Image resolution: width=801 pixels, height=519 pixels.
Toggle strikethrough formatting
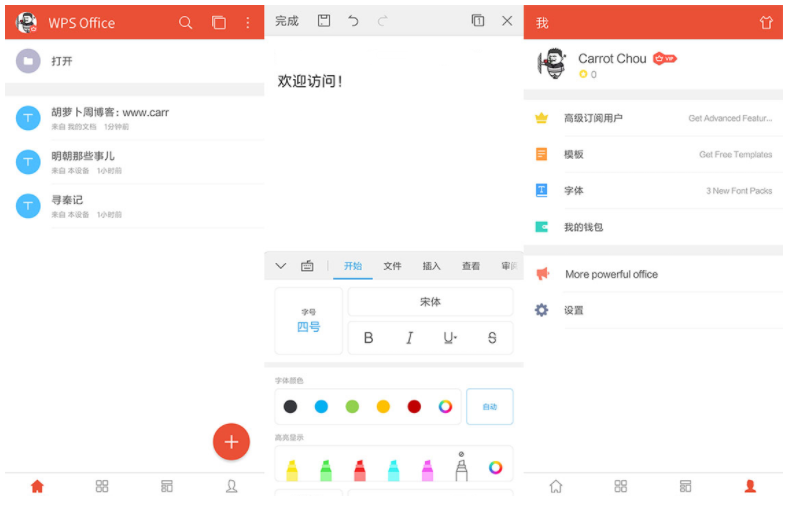492,338
